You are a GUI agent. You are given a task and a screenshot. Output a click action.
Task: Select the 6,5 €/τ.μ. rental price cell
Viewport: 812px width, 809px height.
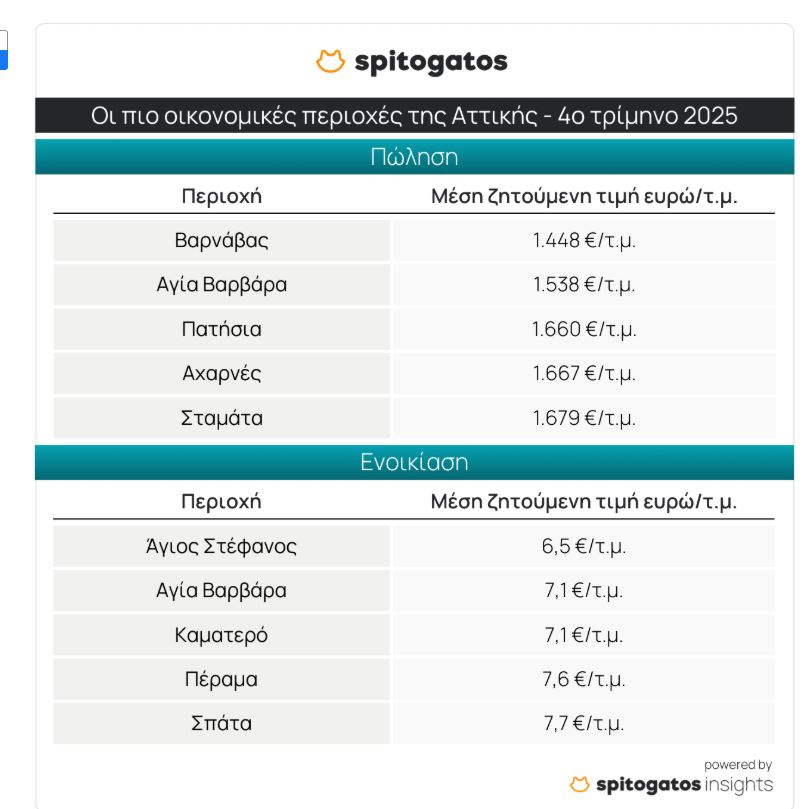[584, 546]
